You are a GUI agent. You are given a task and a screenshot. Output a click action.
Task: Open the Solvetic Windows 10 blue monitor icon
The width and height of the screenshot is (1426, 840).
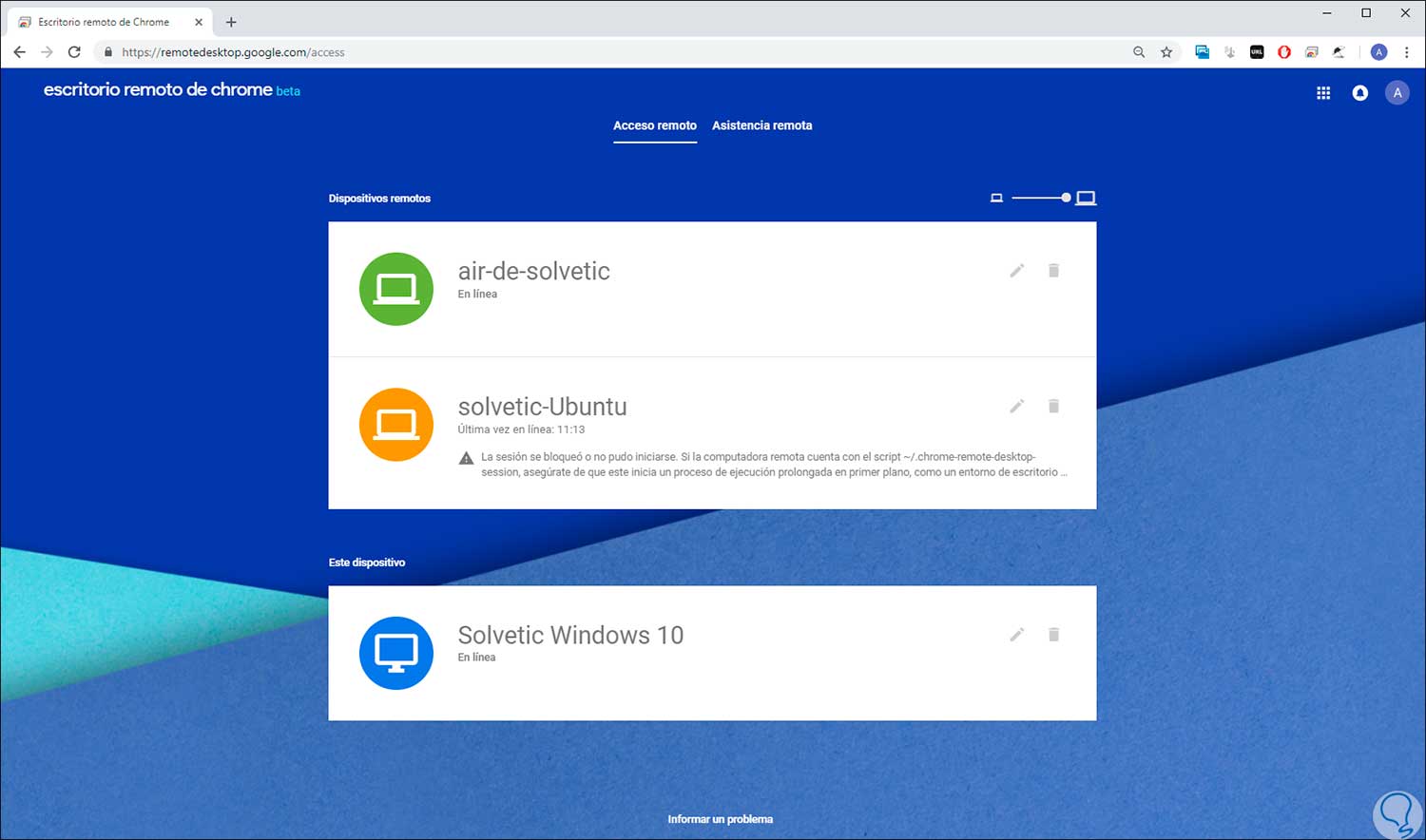tap(396, 653)
